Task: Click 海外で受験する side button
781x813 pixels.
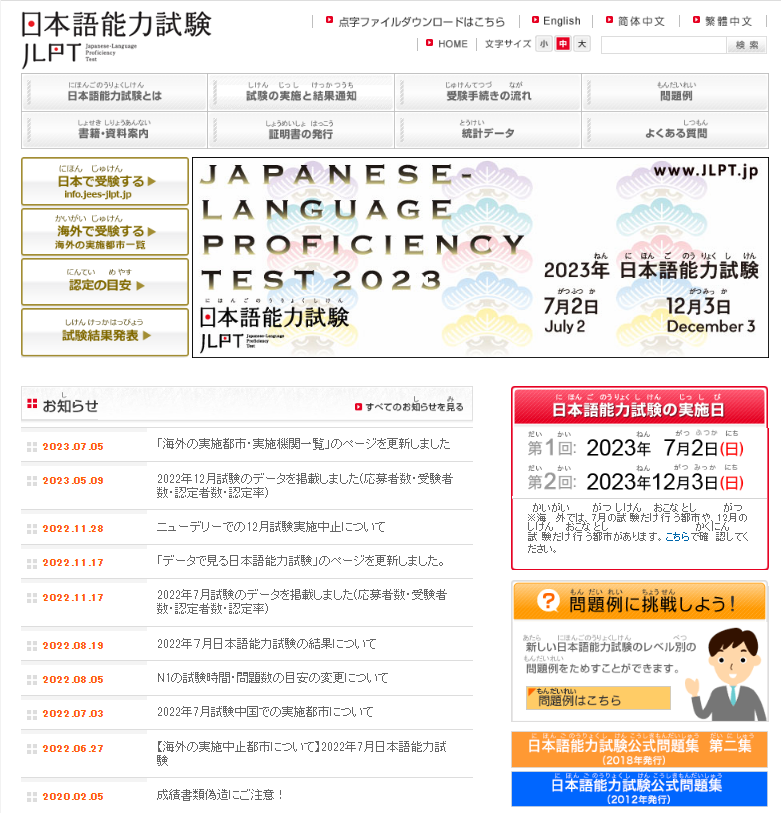Action: pos(105,232)
